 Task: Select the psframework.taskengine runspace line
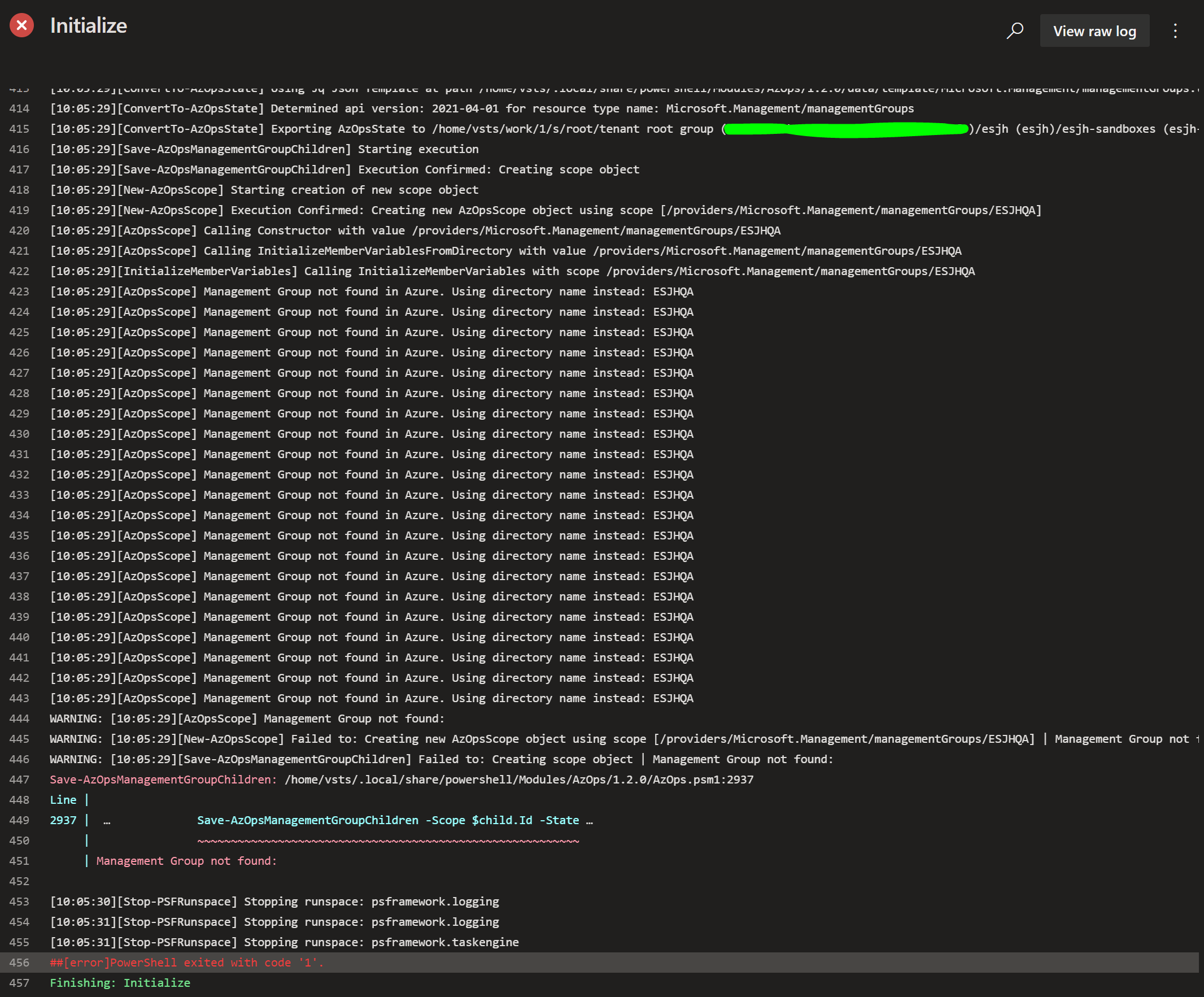(x=284, y=942)
